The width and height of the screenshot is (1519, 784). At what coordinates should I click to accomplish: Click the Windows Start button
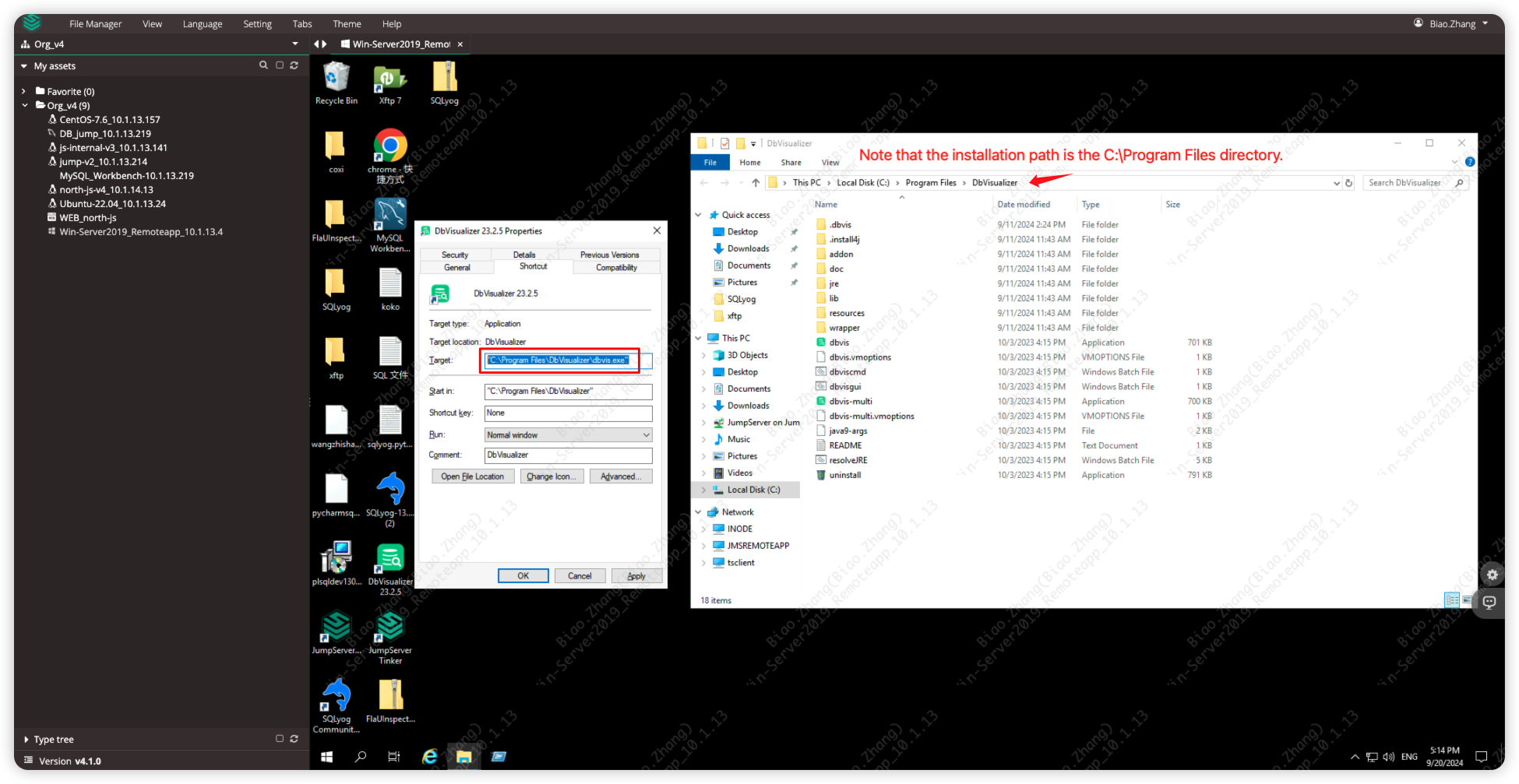coord(327,757)
